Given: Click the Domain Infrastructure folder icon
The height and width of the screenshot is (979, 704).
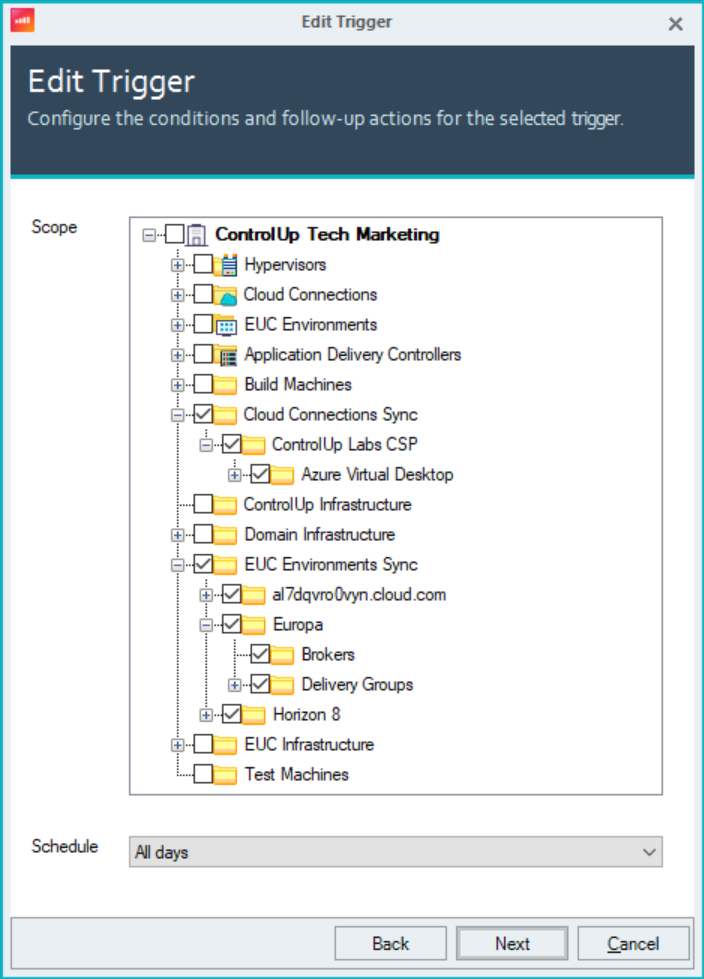Looking at the screenshot, I should click(x=225, y=534).
